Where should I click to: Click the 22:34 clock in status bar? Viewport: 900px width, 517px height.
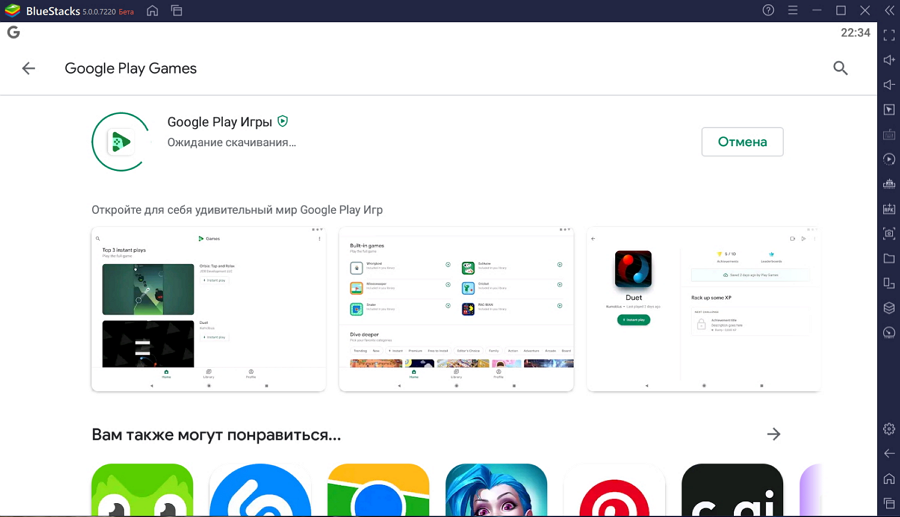(x=855, y=33)
